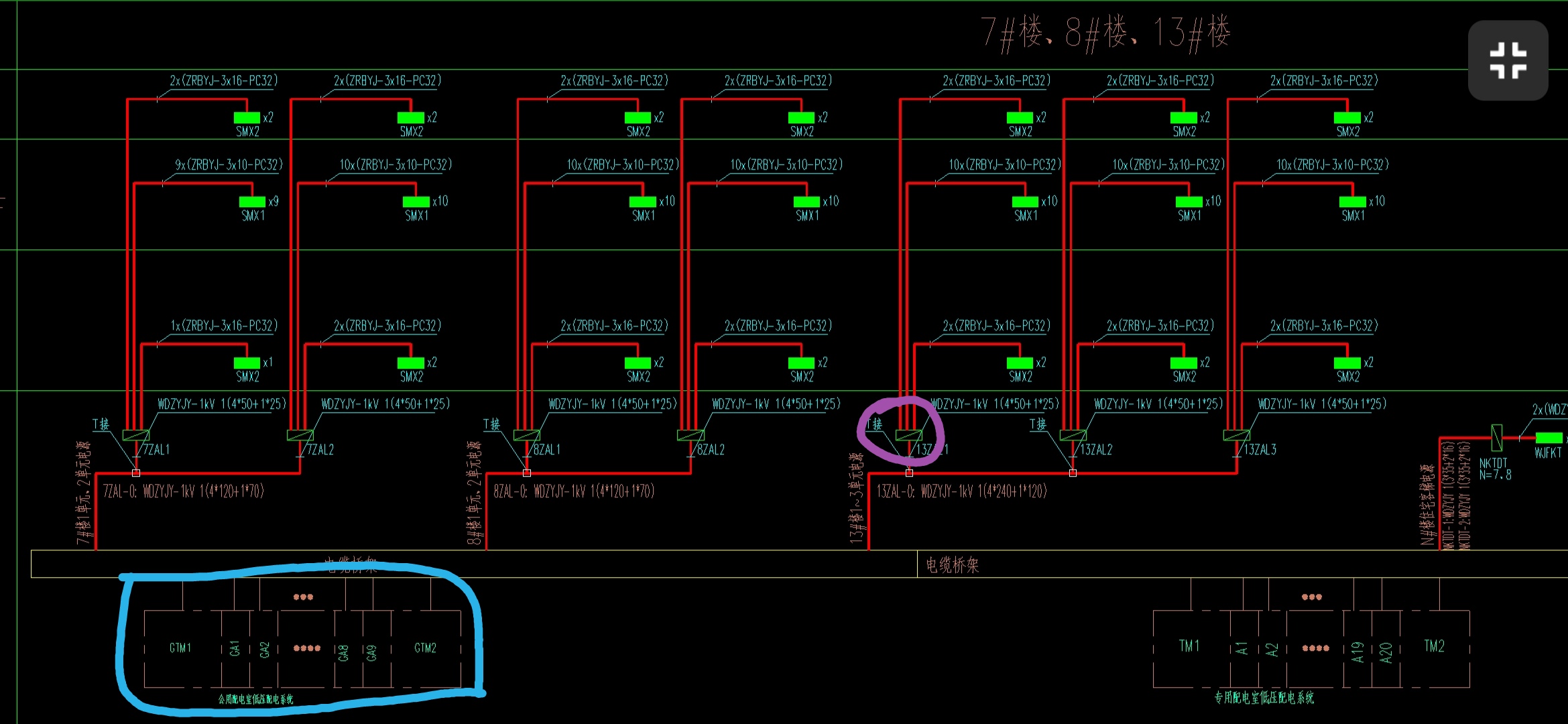
Task: Click the A1 cabinet
Action: pos(1244,648)
